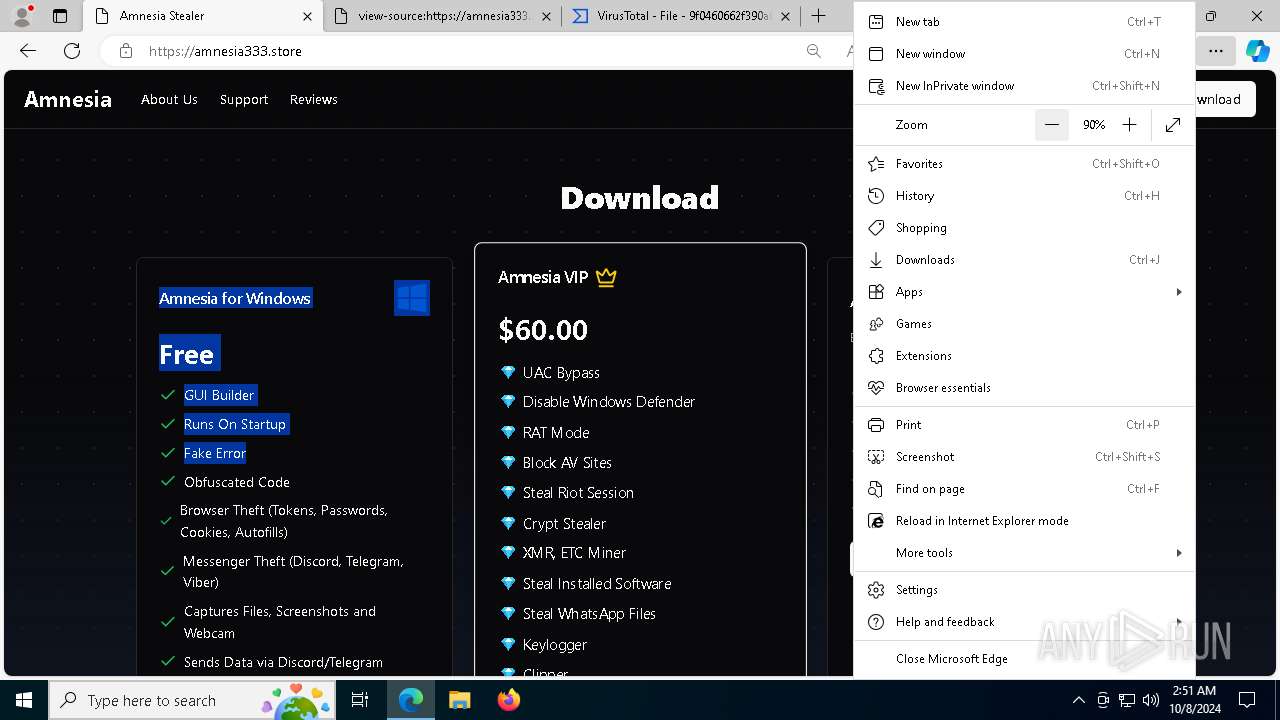
Task: Close the Amnesia Stealer tab
Action: tap(305, 16)
